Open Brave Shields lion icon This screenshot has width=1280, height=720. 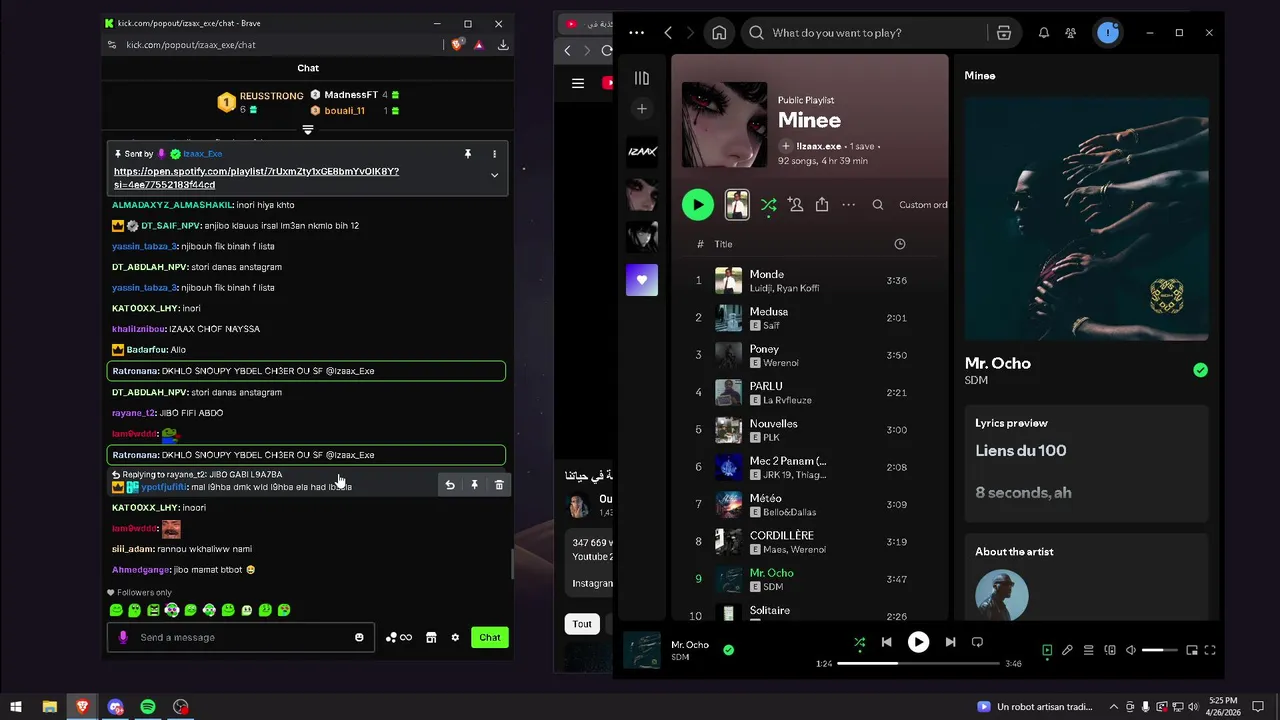(457, 45)
